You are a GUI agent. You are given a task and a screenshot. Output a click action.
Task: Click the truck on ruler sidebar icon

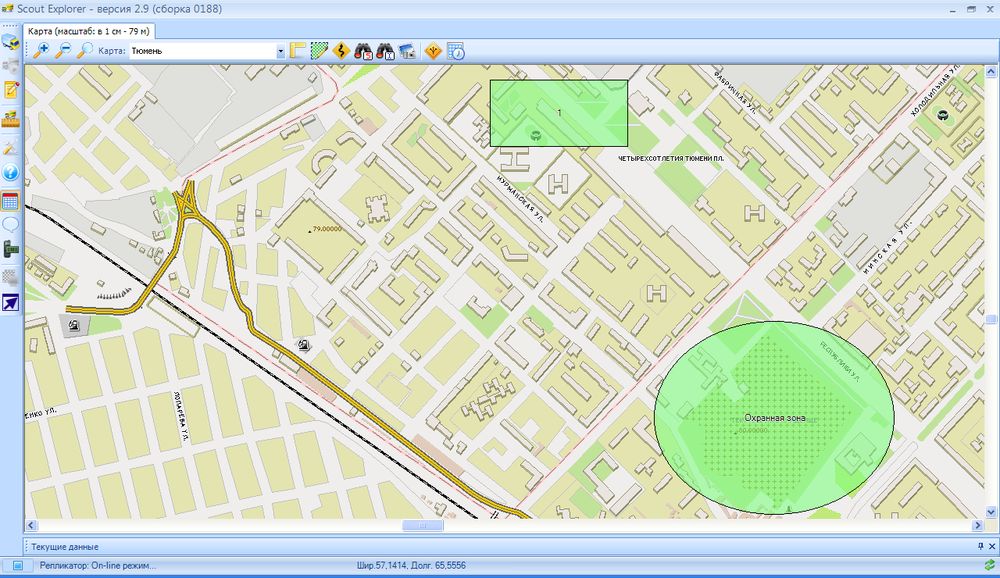click(11, 119)
